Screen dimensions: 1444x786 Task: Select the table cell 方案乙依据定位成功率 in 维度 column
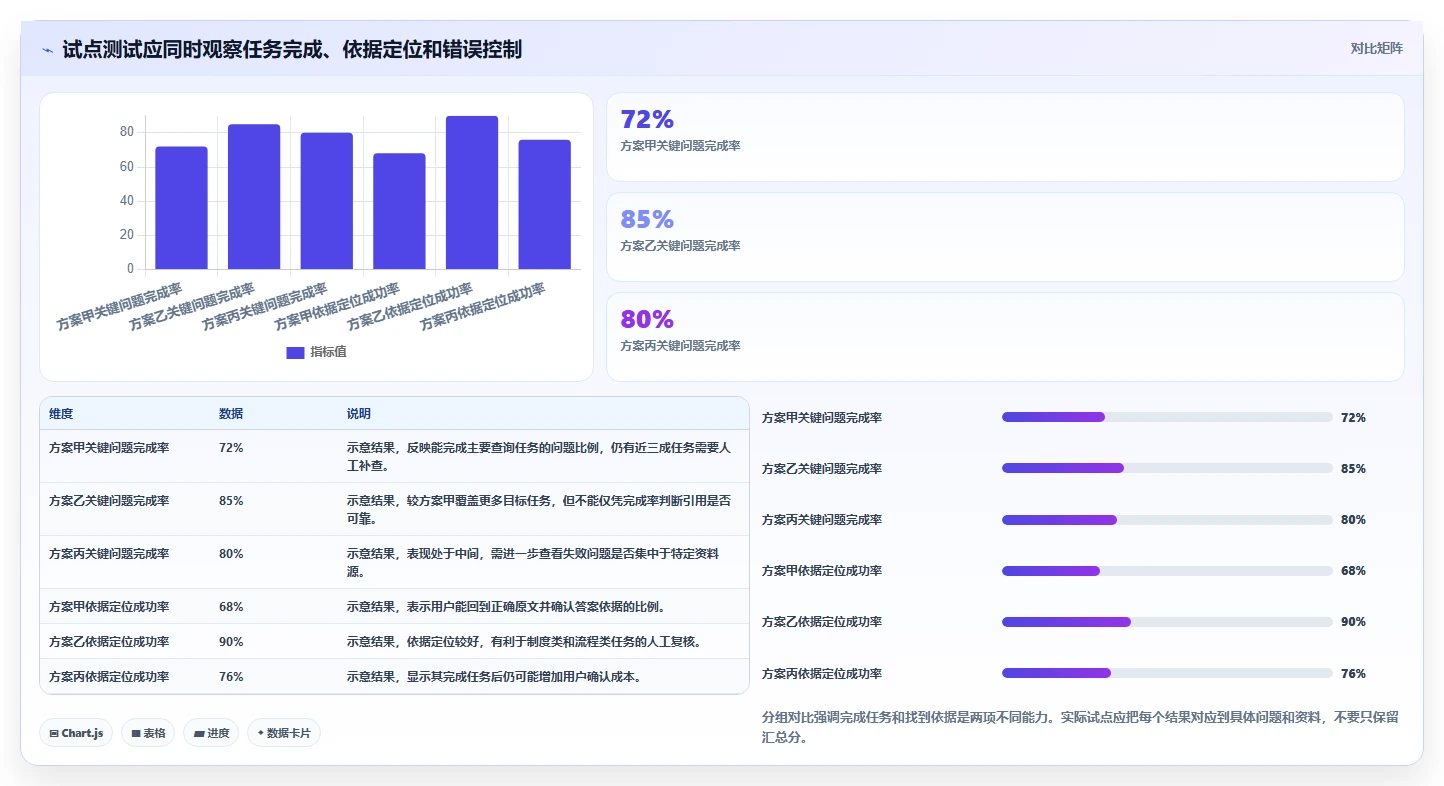tap(109, 642)
